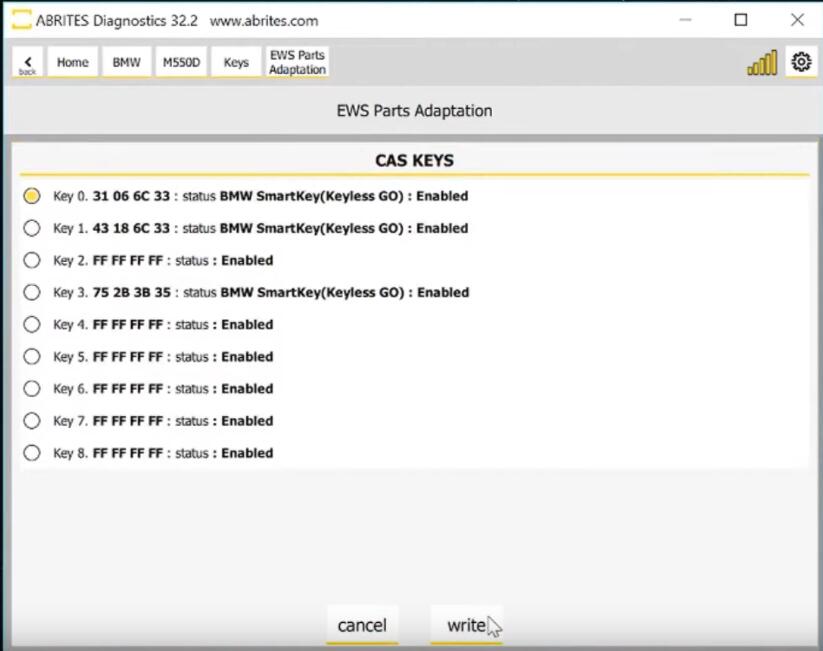Click the write button
Viewport: 823px width, 651px height.
point(467,625)
